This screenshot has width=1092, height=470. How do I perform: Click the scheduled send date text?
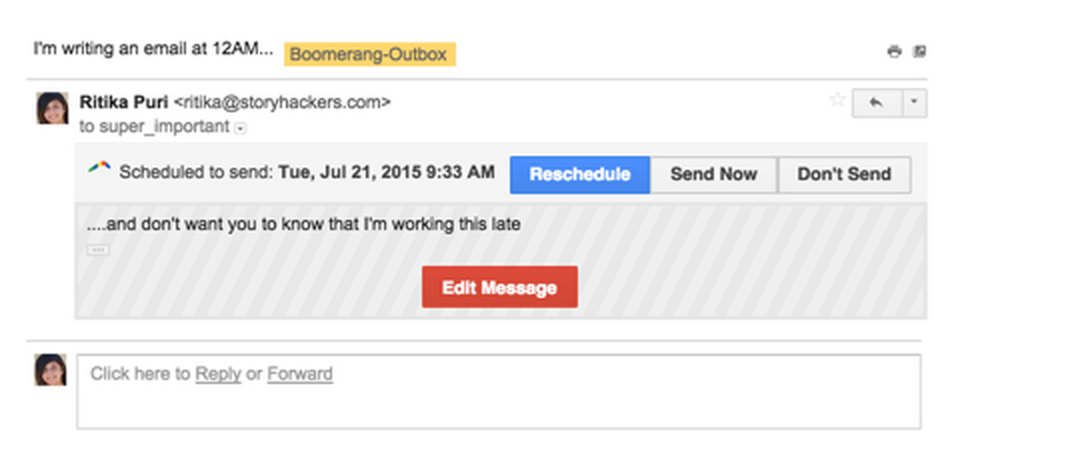coord(387,172)
